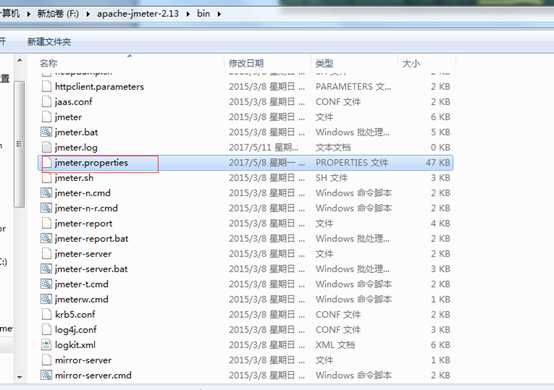Image resolution: width=554 pixels, height=390 pixels.
Task: Sort files by the 名称 column header
Action: (48, 63)
